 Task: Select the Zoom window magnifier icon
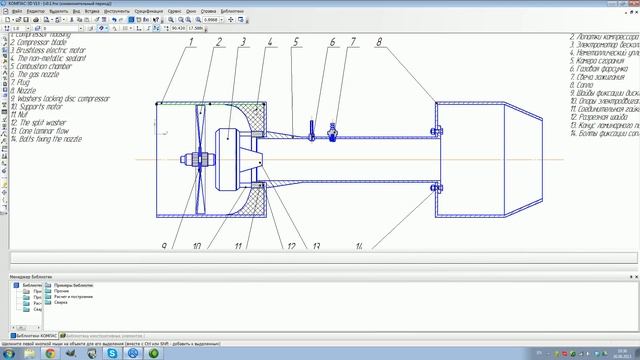[x=170, y=20]
